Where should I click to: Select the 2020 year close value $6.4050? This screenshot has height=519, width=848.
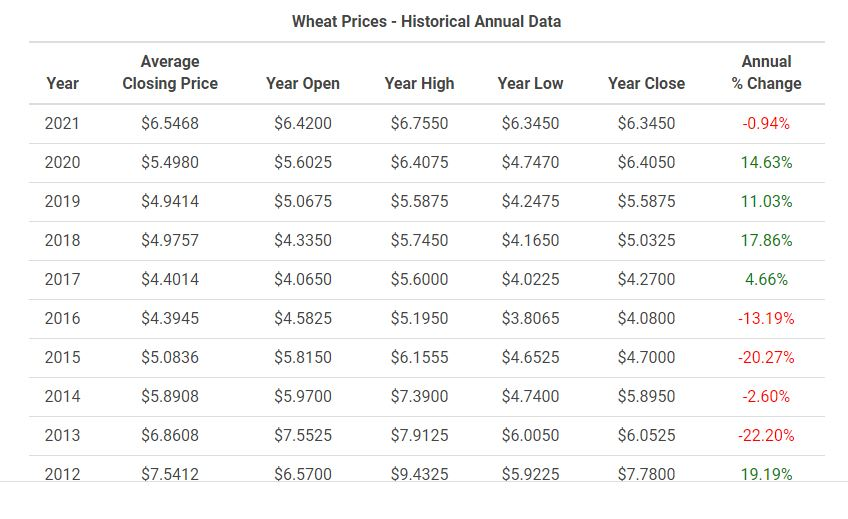tap(646, 163)
